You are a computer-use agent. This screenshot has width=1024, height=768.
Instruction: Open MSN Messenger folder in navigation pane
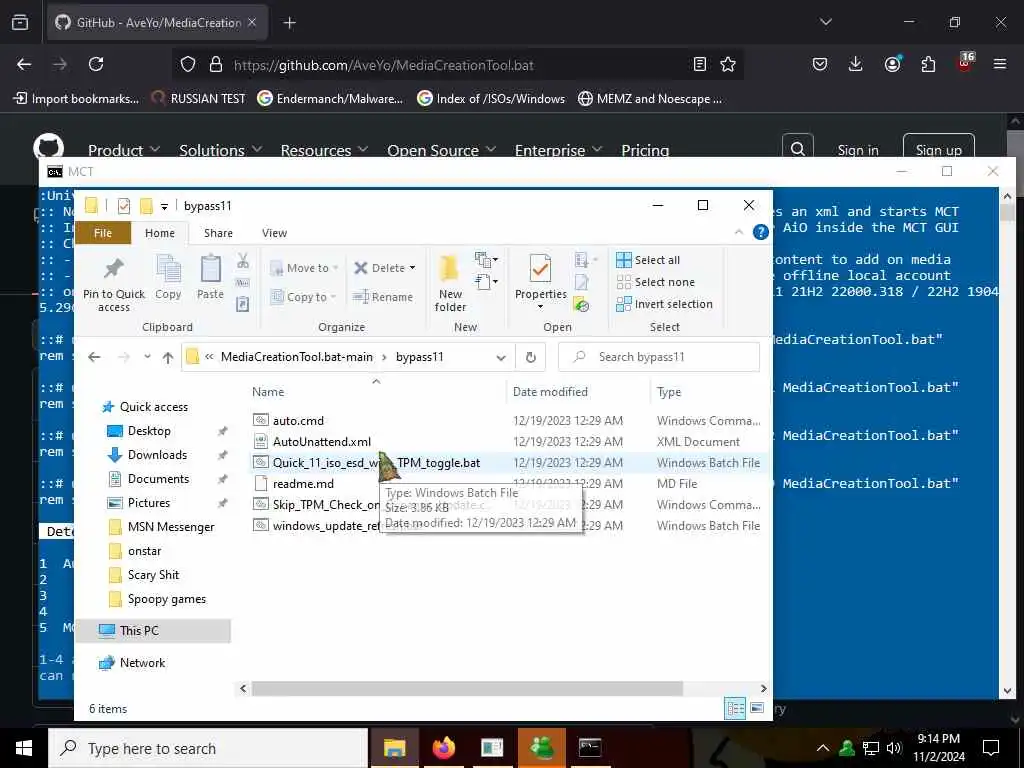(x=170, y=527)
